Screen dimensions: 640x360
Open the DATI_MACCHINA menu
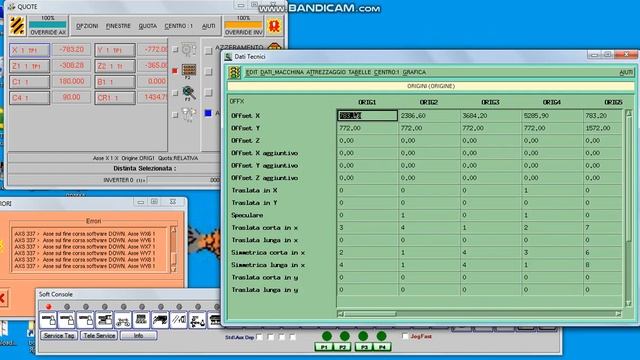[282, 72]
